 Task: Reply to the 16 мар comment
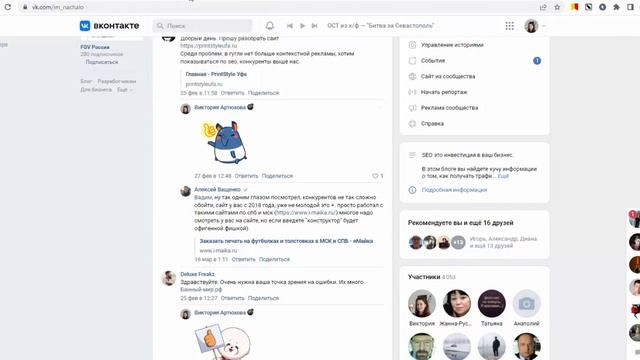pyautogui.click(x=243, y=259)
